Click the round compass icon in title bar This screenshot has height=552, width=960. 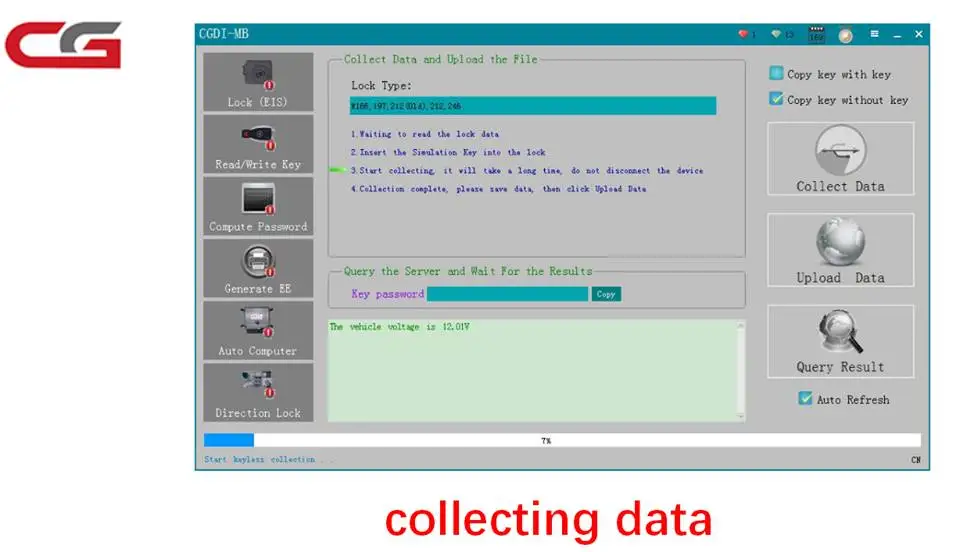pyautogui.click(x=846, y=35)
